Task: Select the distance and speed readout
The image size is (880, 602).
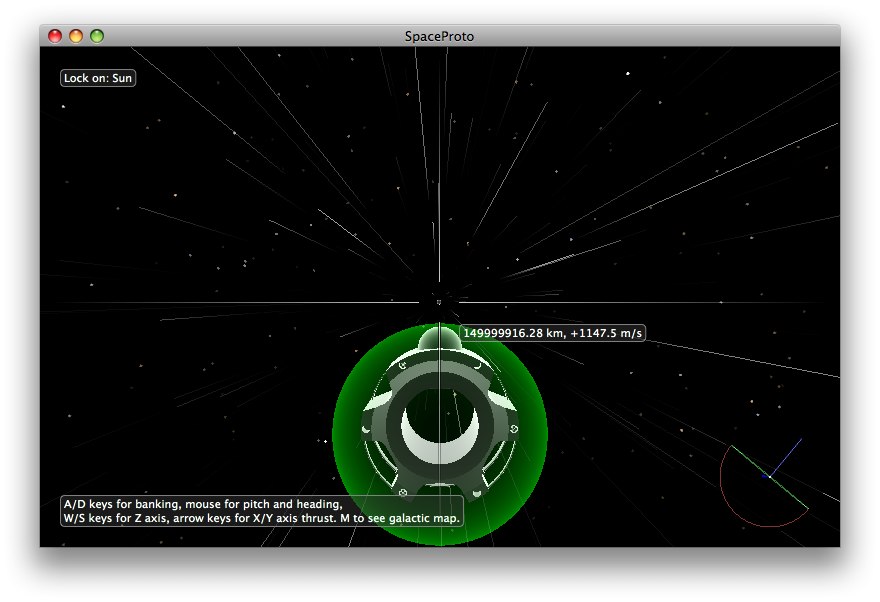Action: coord(552,333)
